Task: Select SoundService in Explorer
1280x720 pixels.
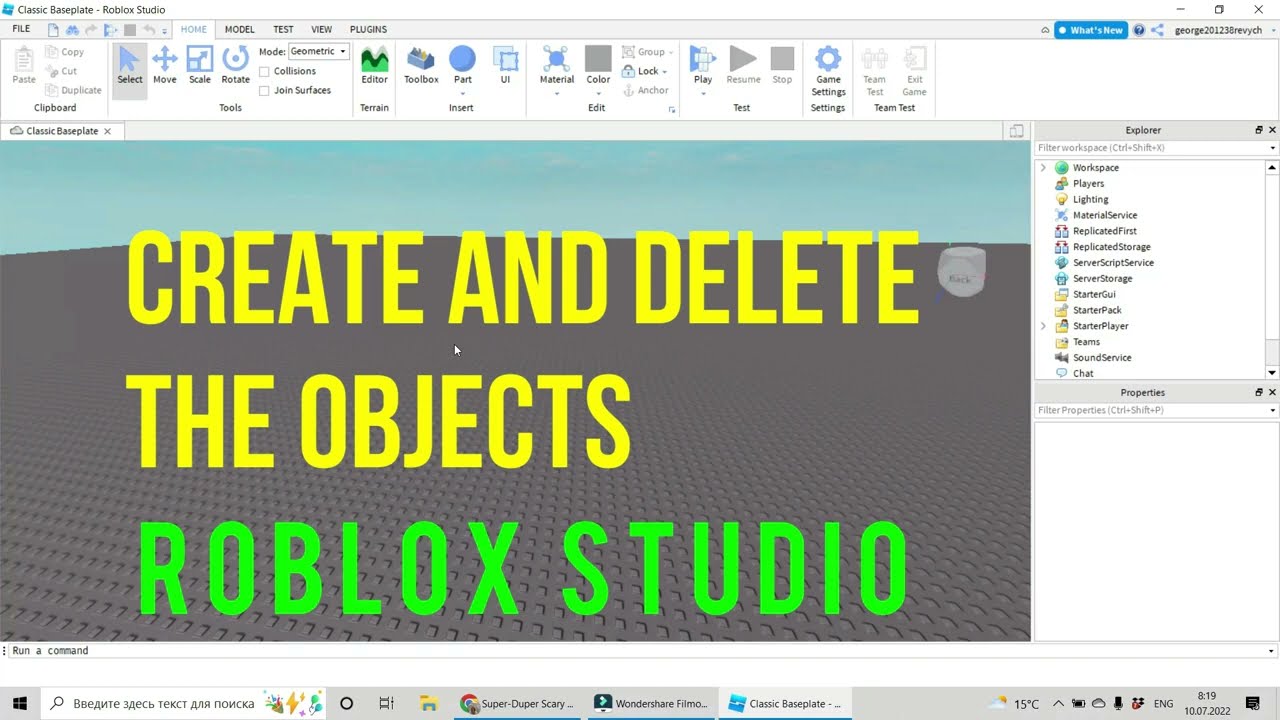Action: [x=1102, y=358]
